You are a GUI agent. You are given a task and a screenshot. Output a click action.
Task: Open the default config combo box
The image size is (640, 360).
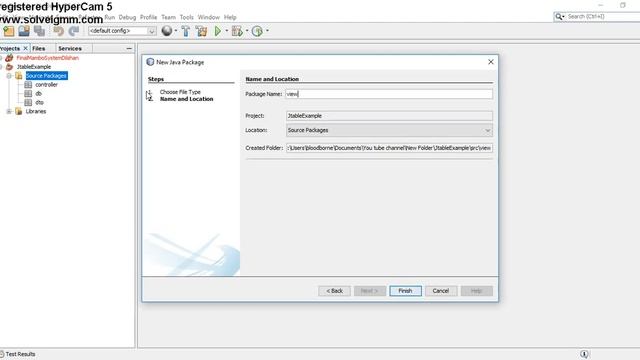(x=122, y=31)
